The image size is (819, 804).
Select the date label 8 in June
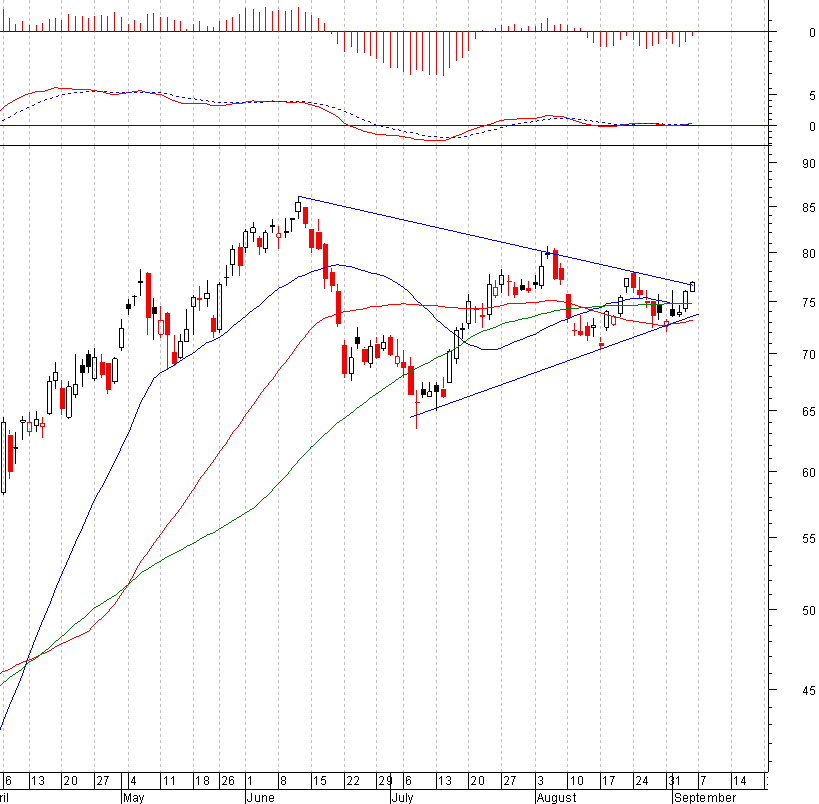[x=283, y=781]
